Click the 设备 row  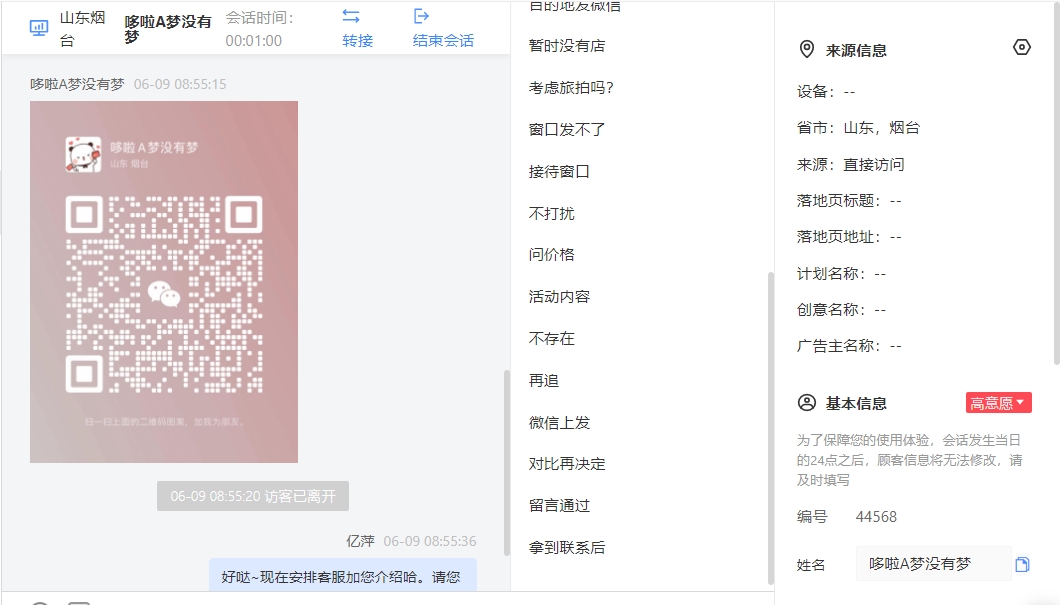pyautogui.click(x=825, y=92)
